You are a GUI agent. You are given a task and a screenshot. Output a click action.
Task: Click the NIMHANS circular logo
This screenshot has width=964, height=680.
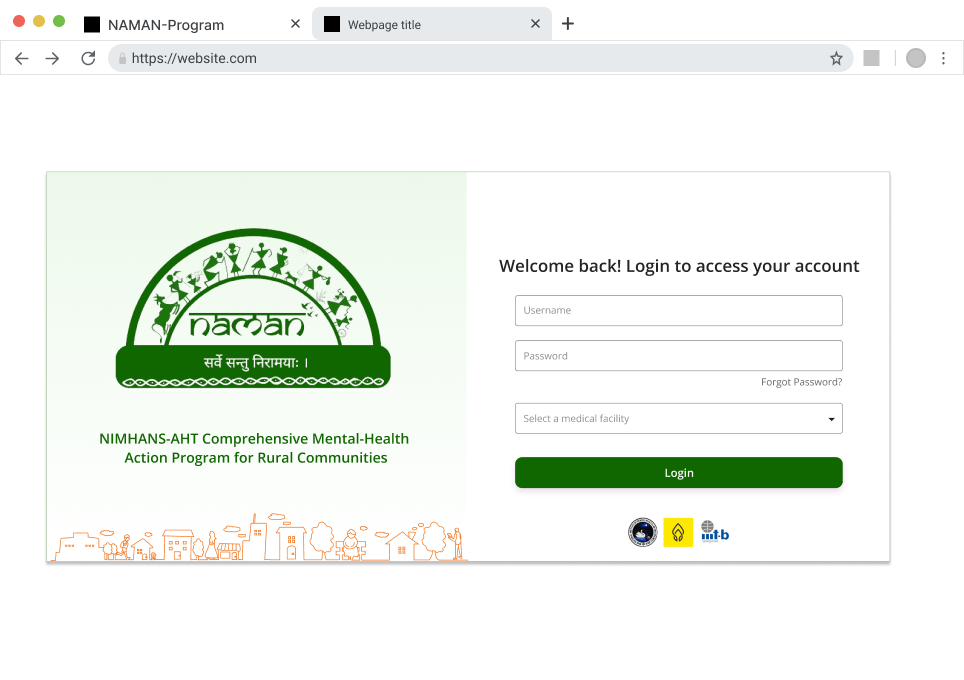pos(642,532)
